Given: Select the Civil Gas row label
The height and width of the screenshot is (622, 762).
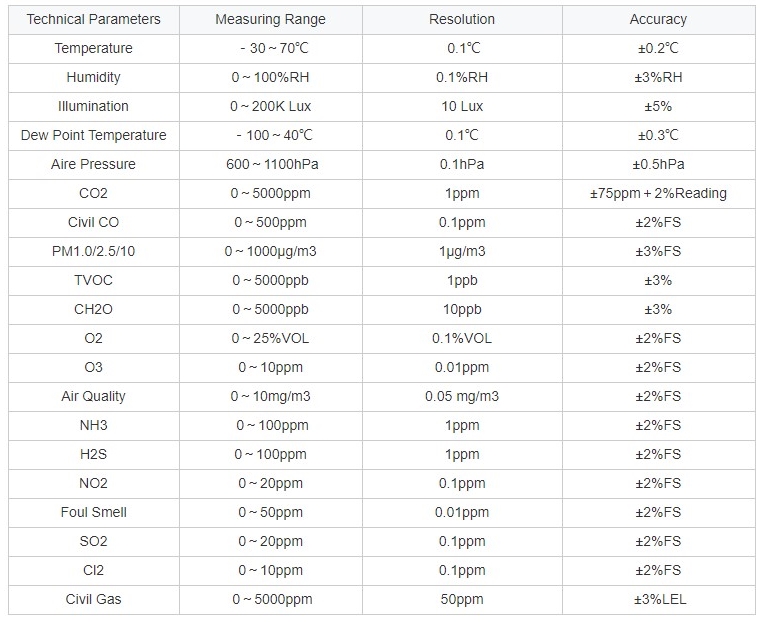Looking at the screenshot, I should pyautogui.click(x=93, y=599).
